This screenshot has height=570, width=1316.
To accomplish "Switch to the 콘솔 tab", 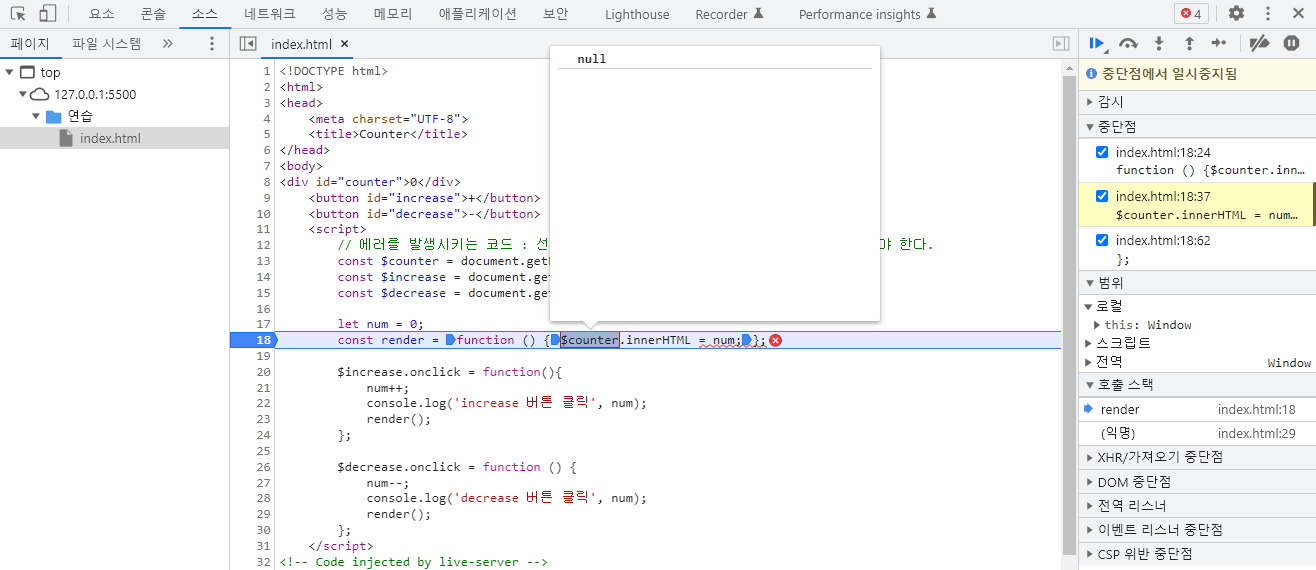I will [153, 14].
